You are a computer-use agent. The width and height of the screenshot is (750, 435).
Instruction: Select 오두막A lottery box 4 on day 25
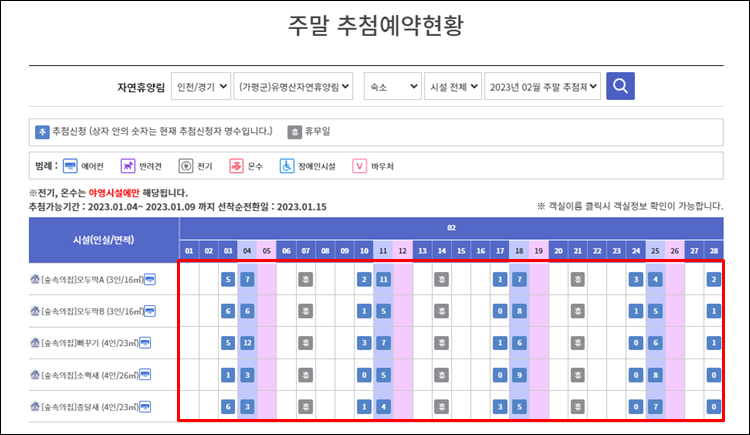pyautogui.click(x=655, y=279)
